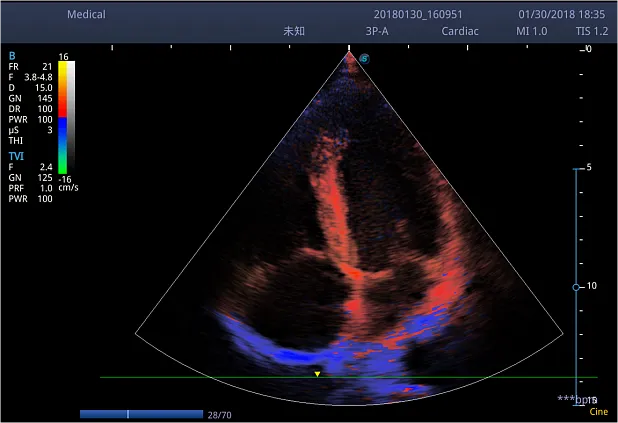Click the PRF 1.0 parameter value

point(44,188)
